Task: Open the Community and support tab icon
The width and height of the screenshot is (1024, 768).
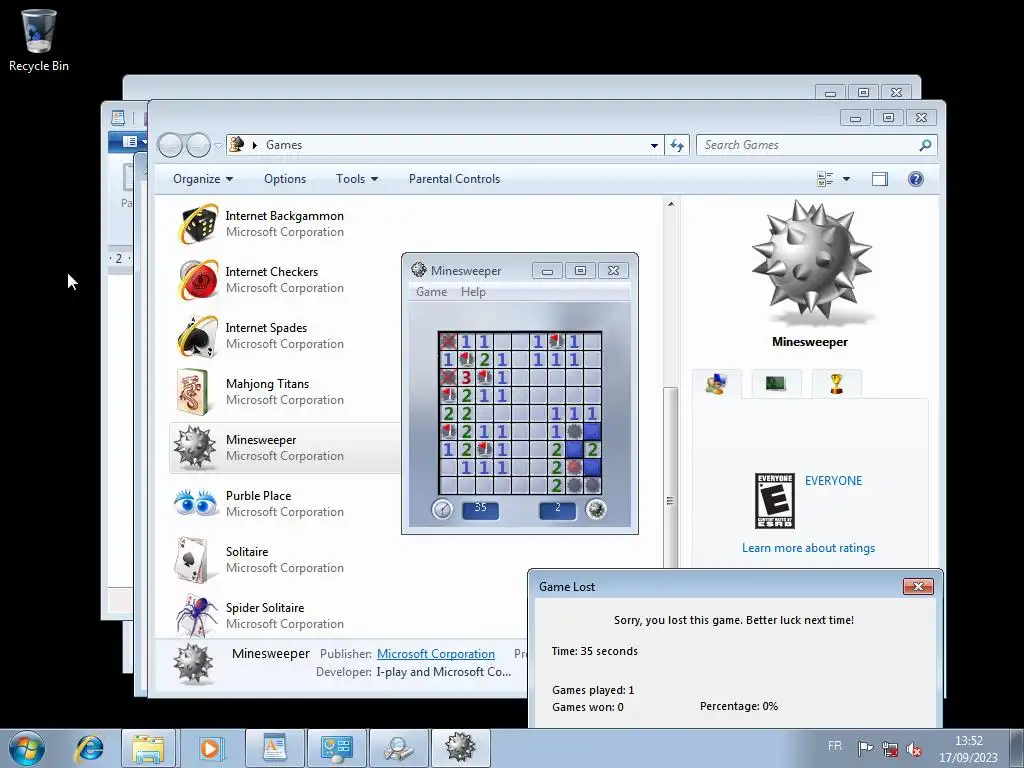Action: (716, 383)
